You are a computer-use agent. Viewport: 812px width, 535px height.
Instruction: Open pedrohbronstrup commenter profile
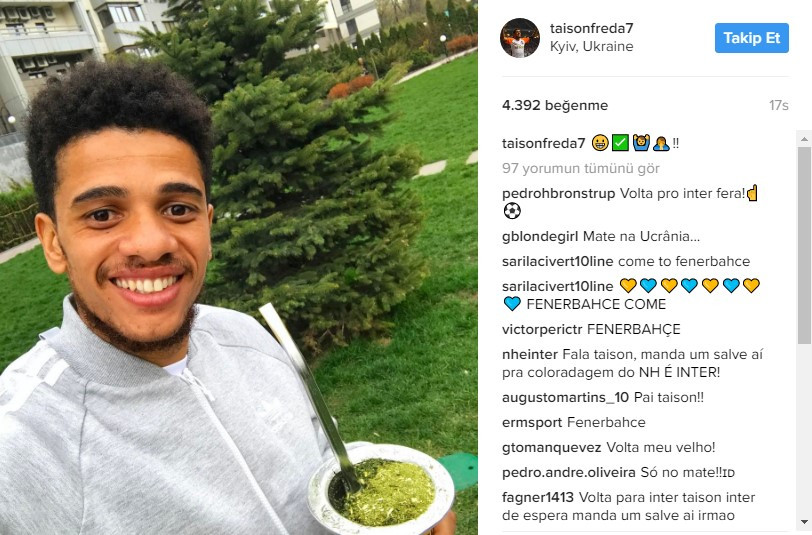pyautogui.click(x=558, y=194)
